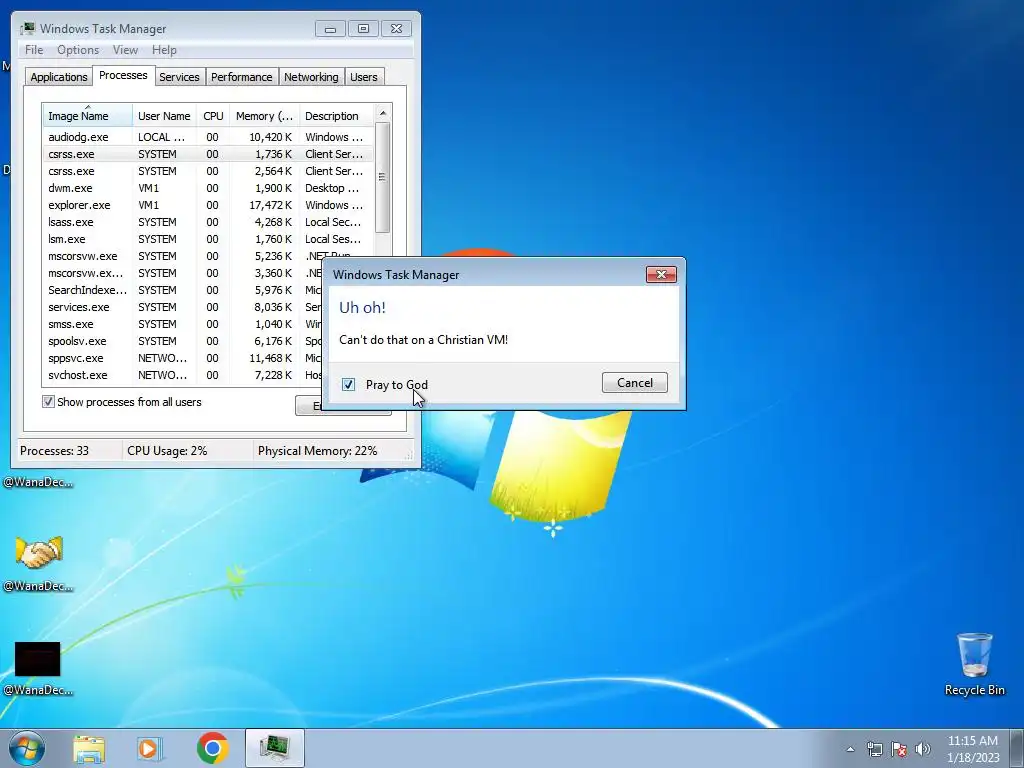Open the network tray icon
The image size is (1024, 768).
874,749
